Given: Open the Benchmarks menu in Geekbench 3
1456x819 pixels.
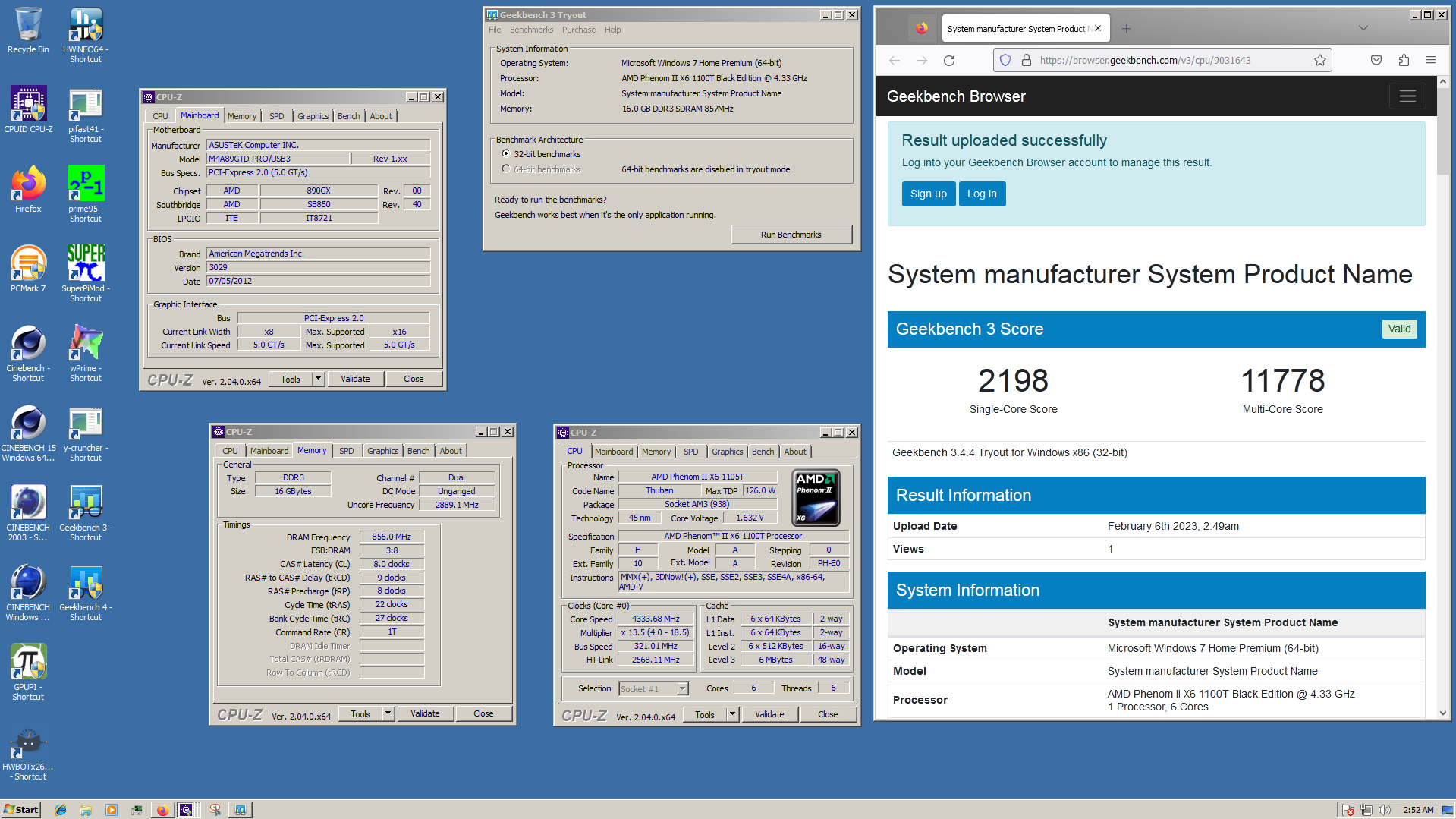Looking at the screenshot, I should (x=531, y=30).
